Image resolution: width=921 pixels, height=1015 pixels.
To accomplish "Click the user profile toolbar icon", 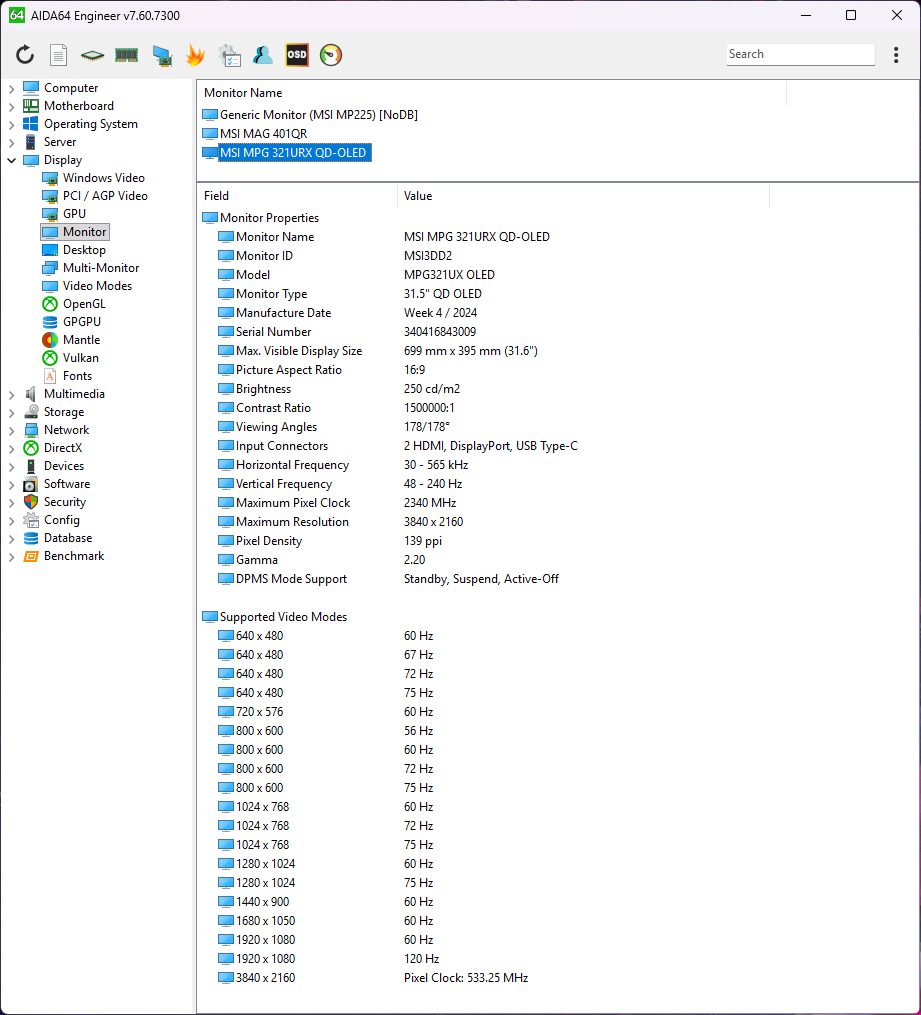I will pos(263,55).
